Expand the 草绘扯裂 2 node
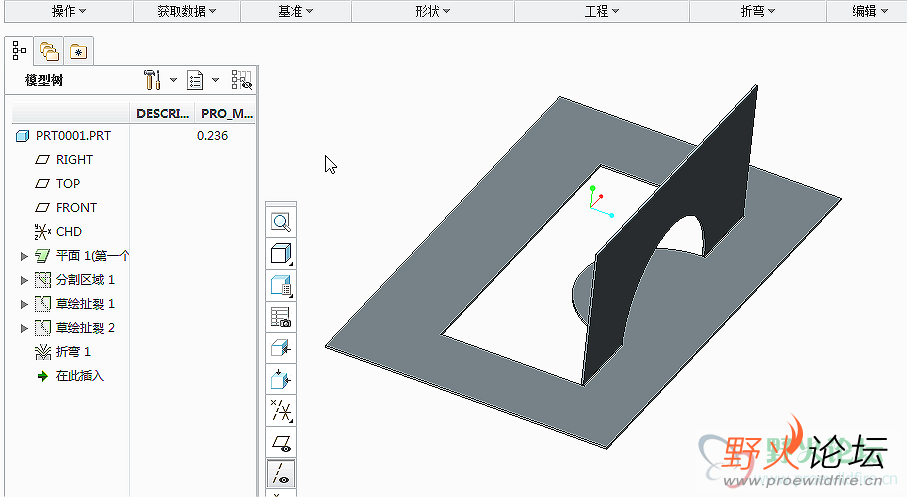 (24, 328)
